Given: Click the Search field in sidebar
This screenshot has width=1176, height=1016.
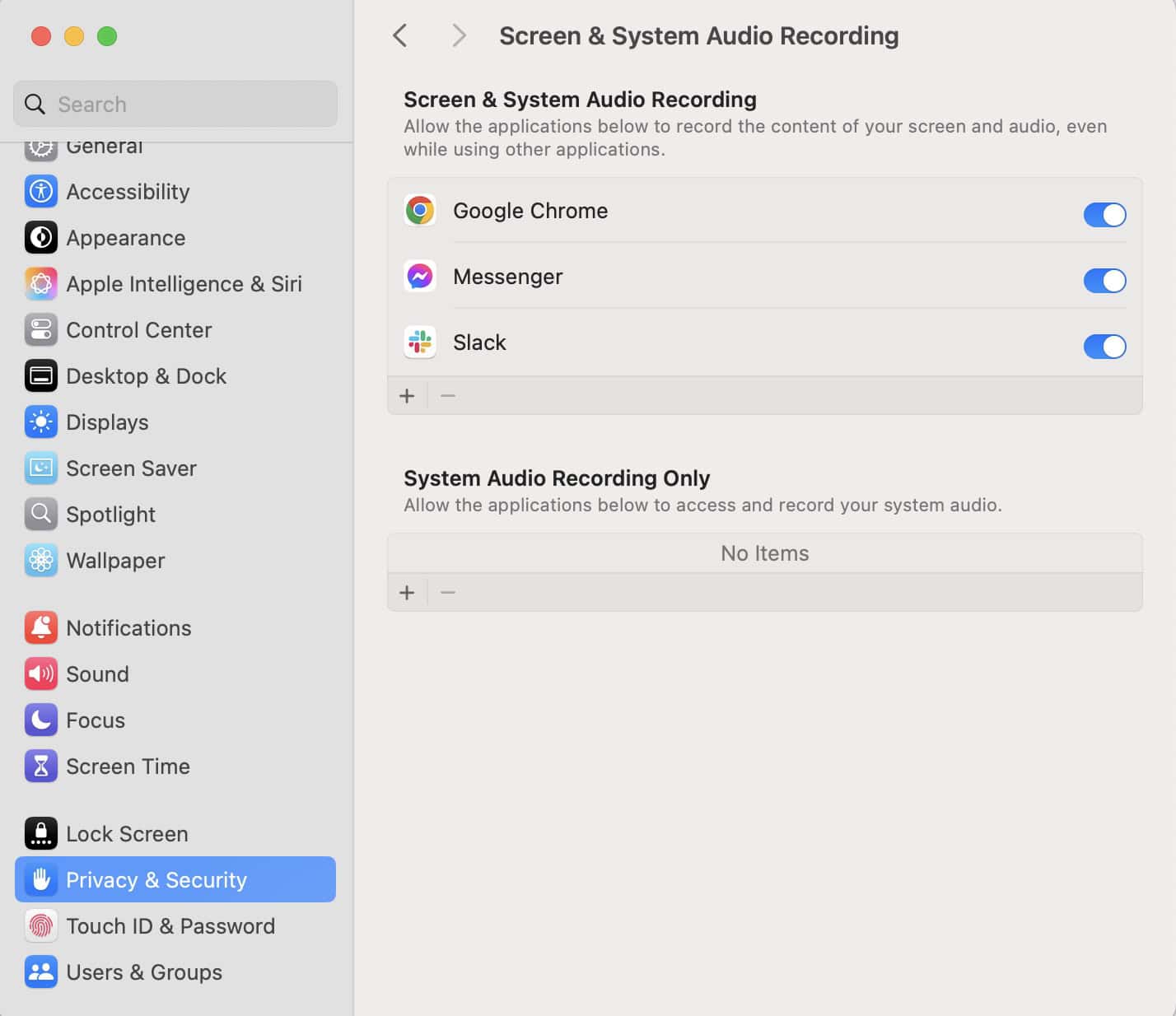Looking at the screenshot, I should click(175, 105).
